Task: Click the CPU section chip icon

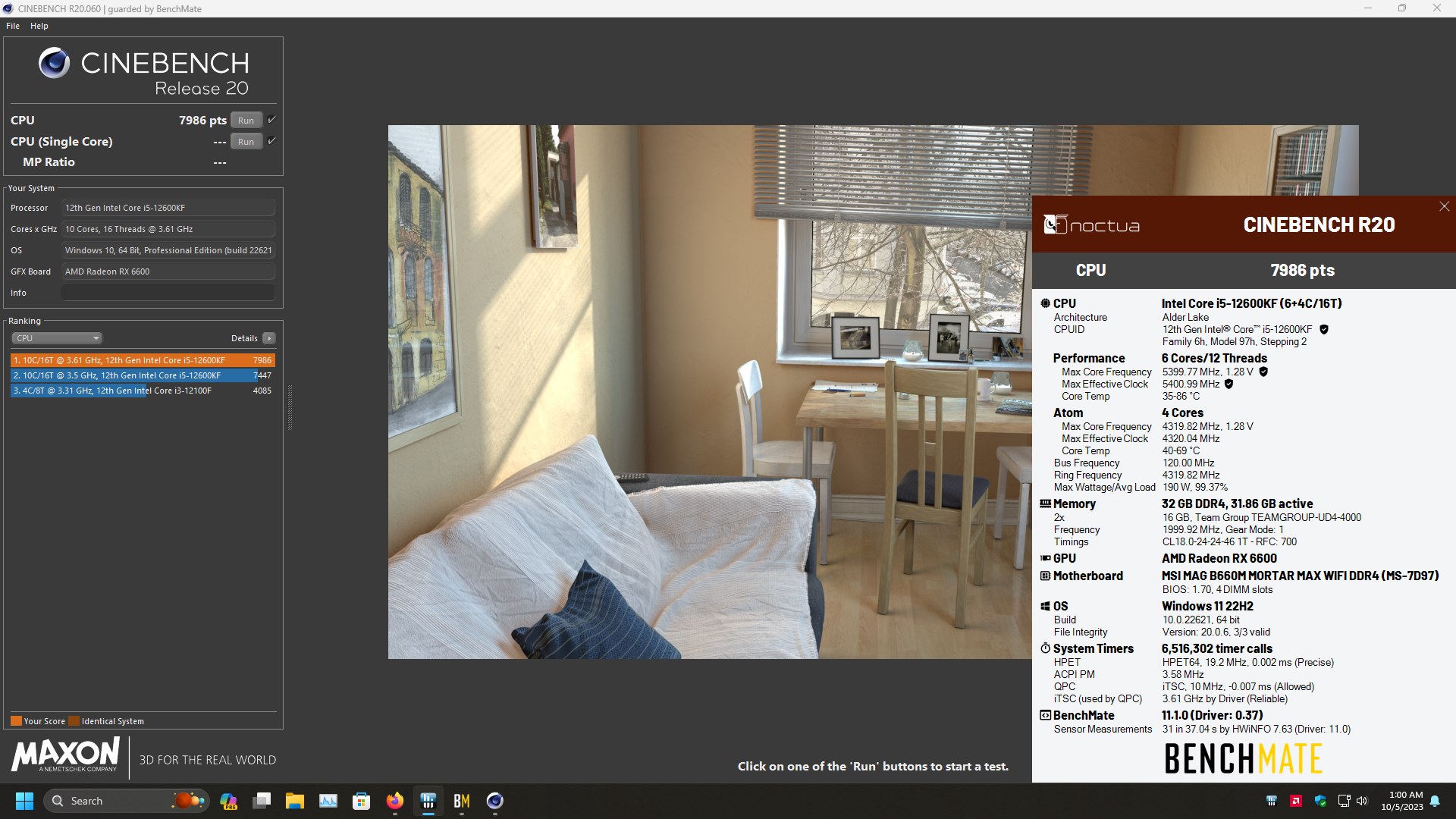Action: click(x=1045, y=303)
